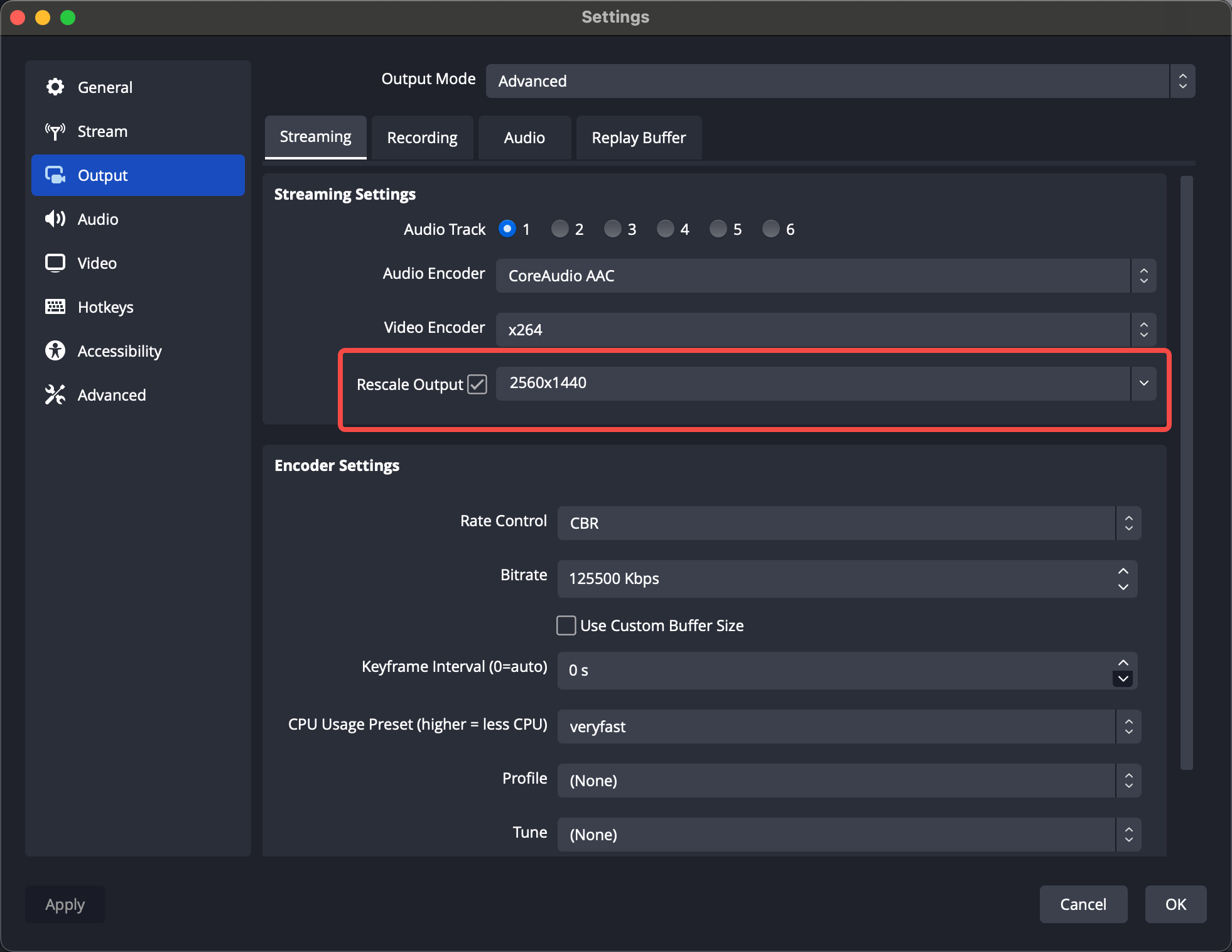The width and height of the screenshot is (1232, 952).
Task: Increase Bitrate with the up stepper
Action: click(1122, 571)
